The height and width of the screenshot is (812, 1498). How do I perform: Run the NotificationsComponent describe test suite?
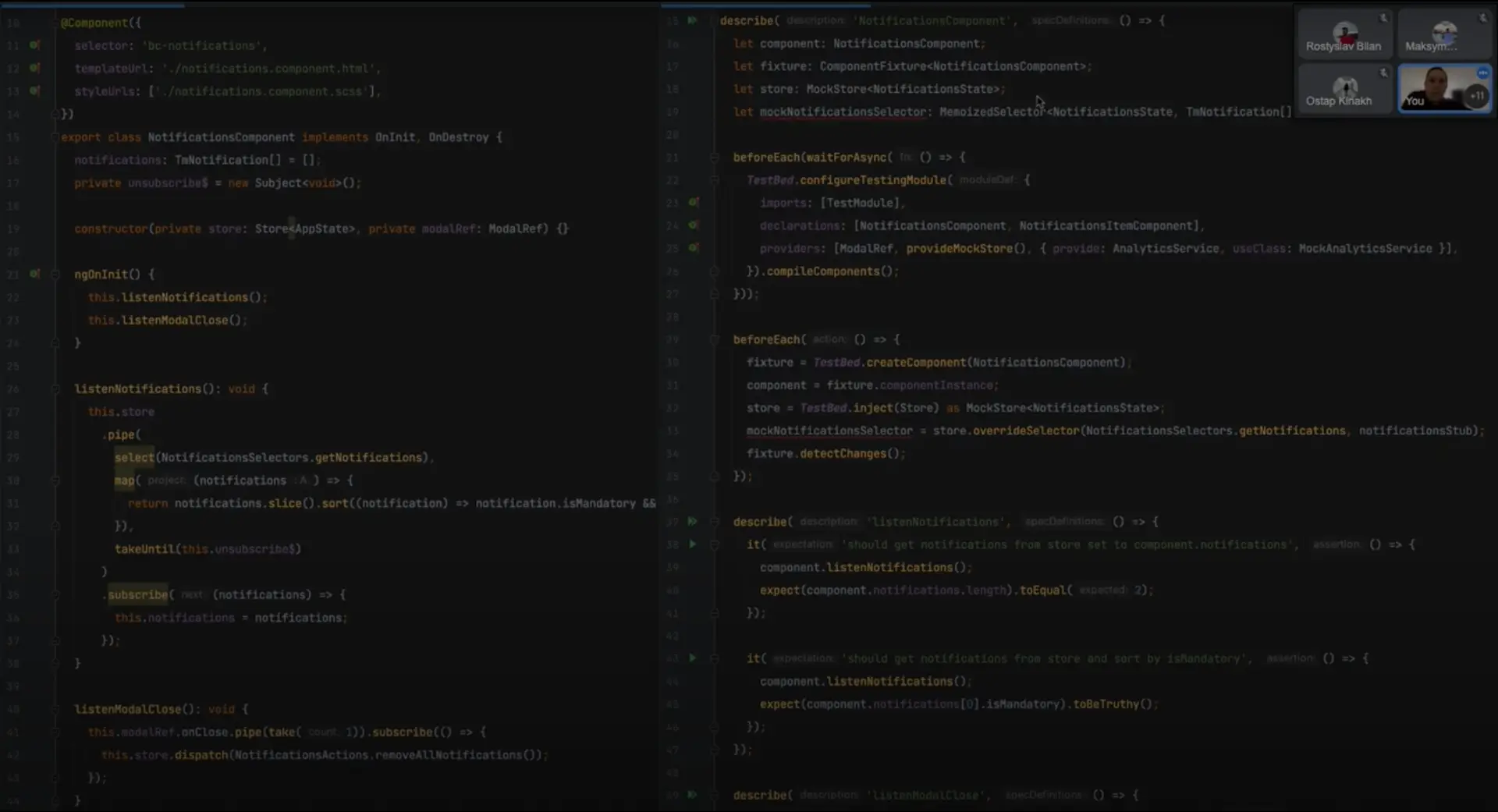click(692, 20)
